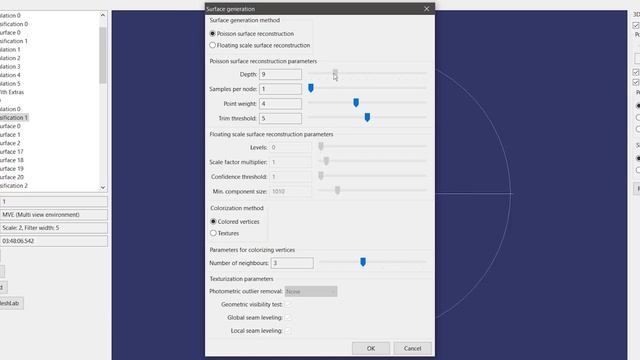Click the Depth value field

click(x=280, y=74)
